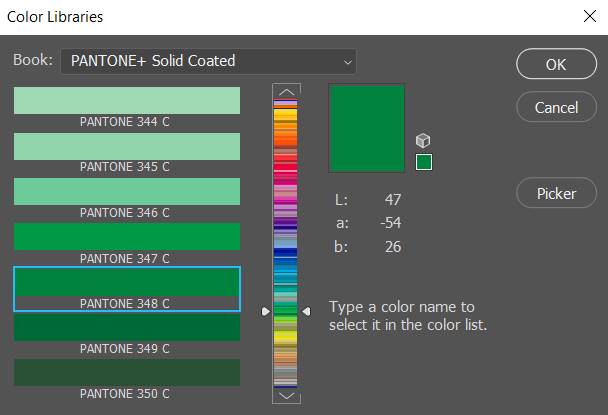The height and width of the screenshot is (415, 608).
Task: Click the a value -54
Action: pos(391,223)
